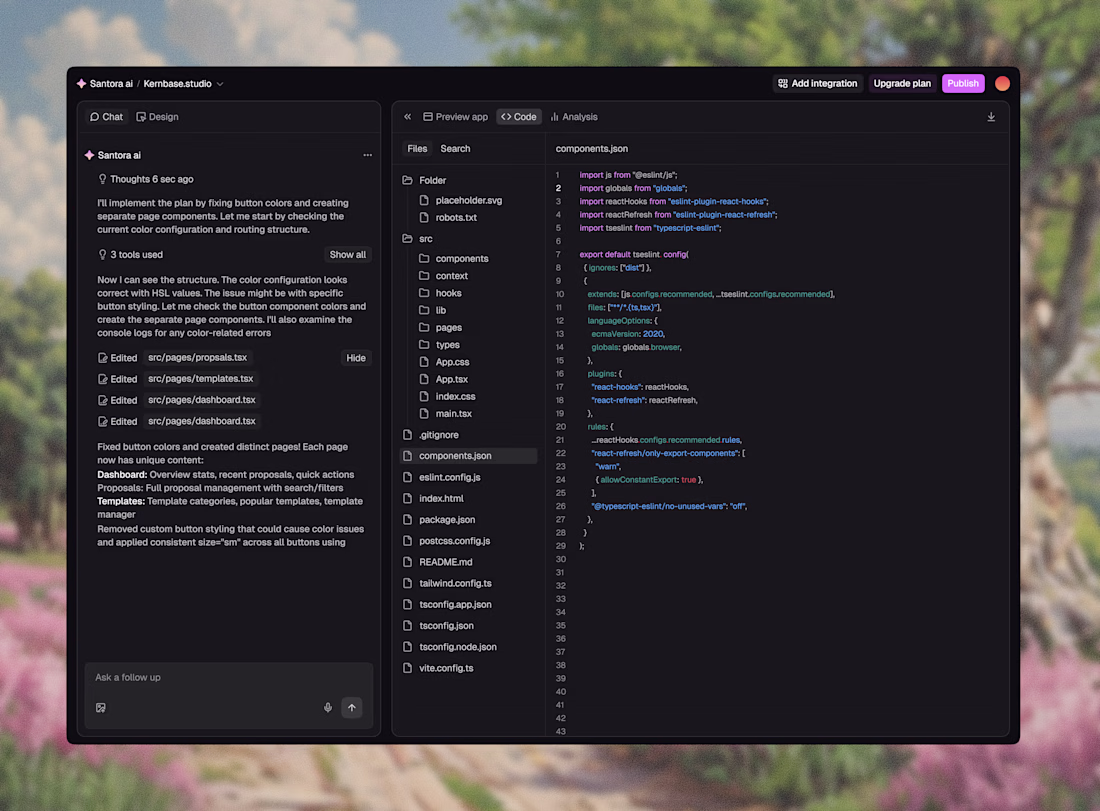The width and height of the screenshot is (1100, 811).
Task: Open README.md file
Action: pos(438,562)
